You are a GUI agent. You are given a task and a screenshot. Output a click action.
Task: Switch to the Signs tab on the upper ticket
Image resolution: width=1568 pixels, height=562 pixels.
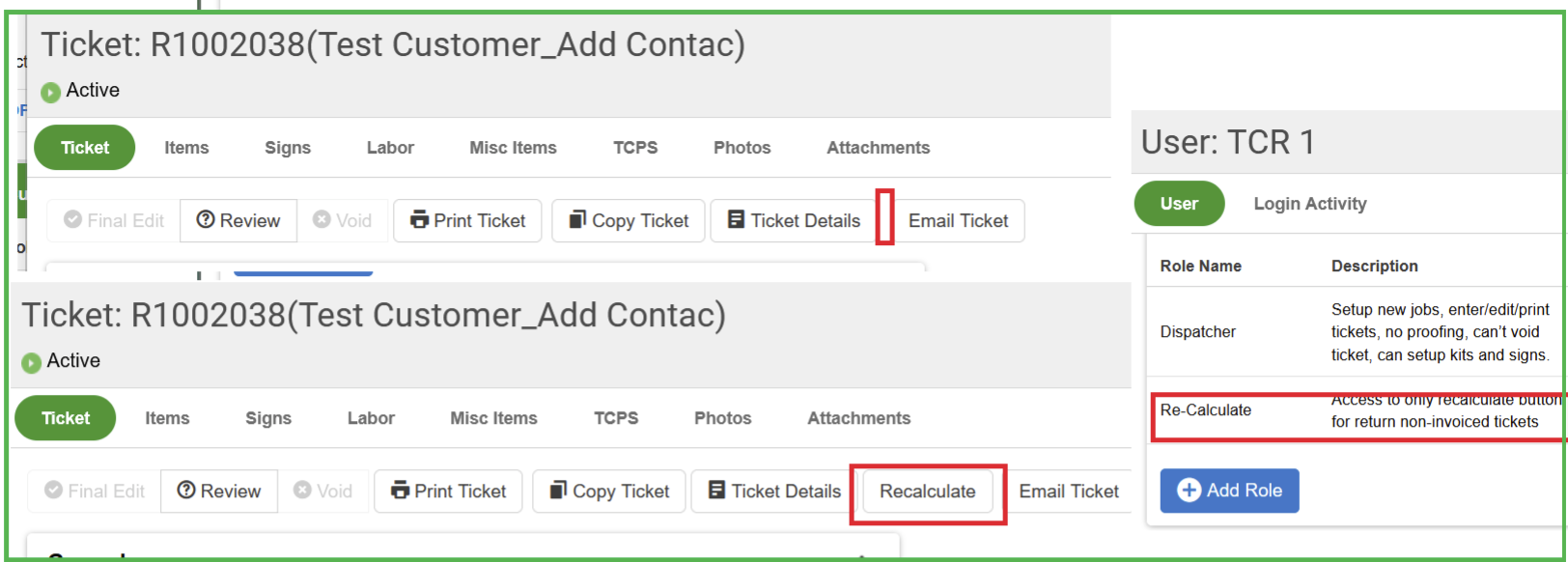click(288, 148)
